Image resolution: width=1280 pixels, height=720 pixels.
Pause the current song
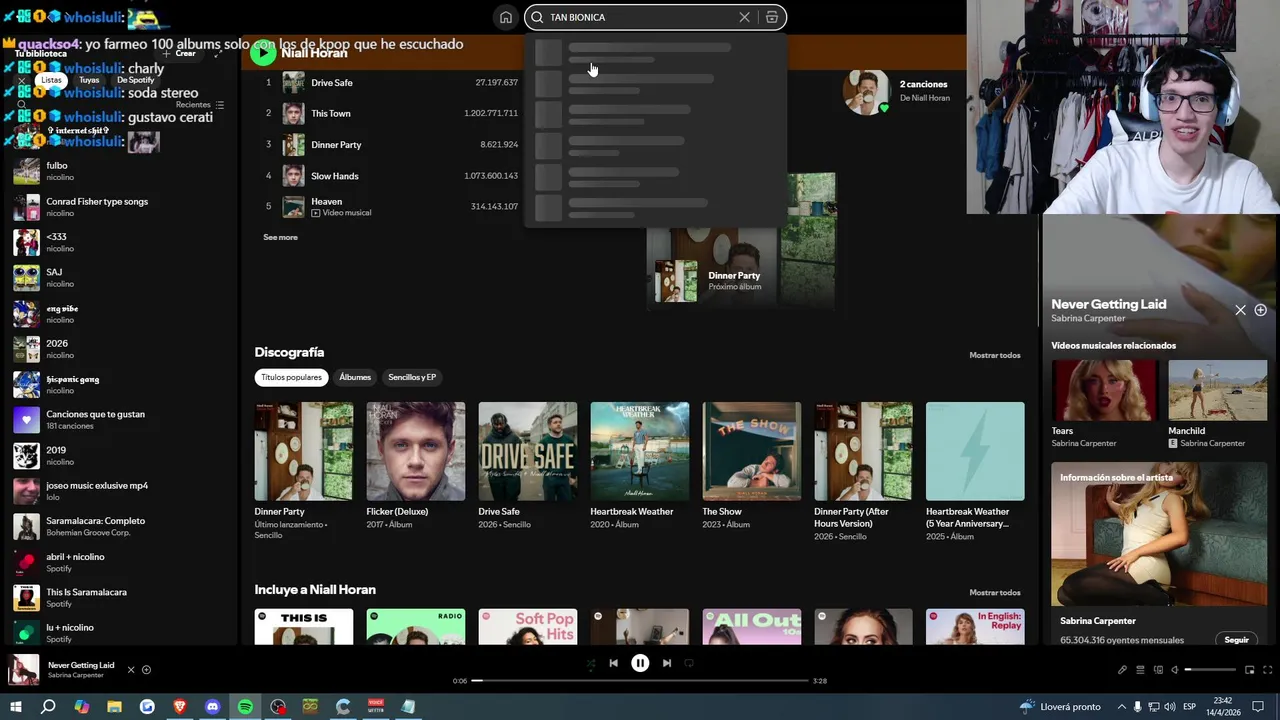(640, 663)
